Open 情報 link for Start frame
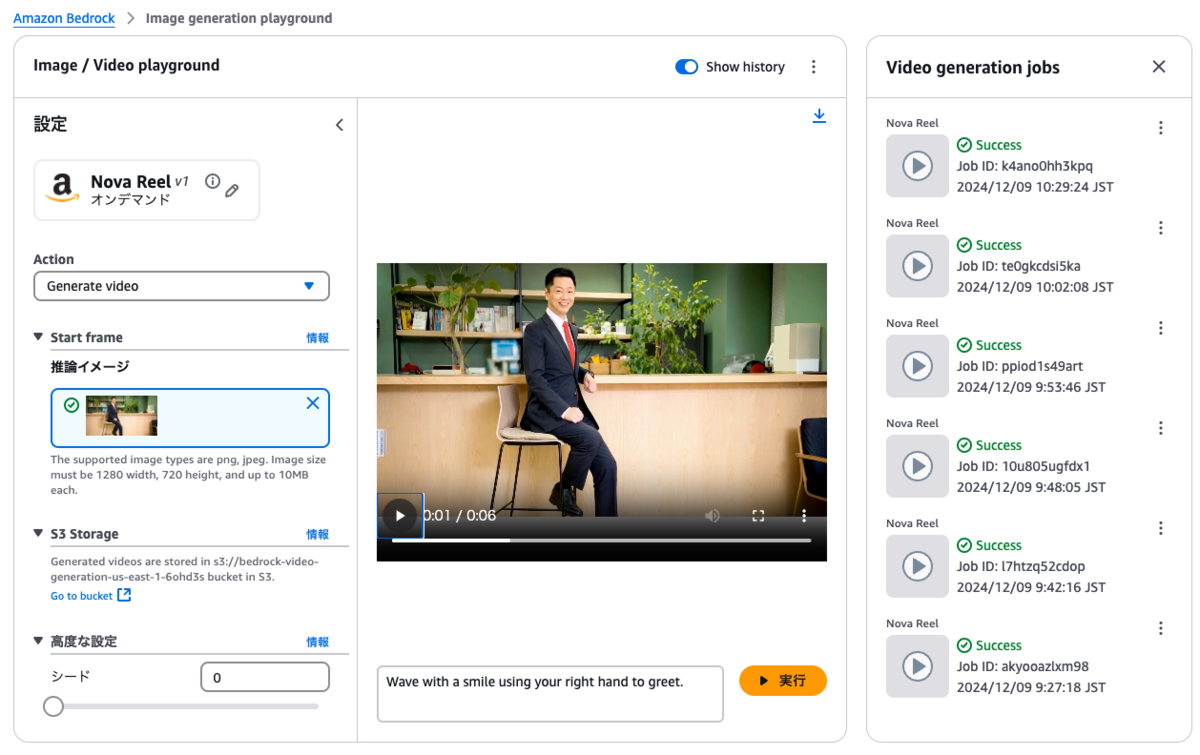1200x755 pixels. 317,338
